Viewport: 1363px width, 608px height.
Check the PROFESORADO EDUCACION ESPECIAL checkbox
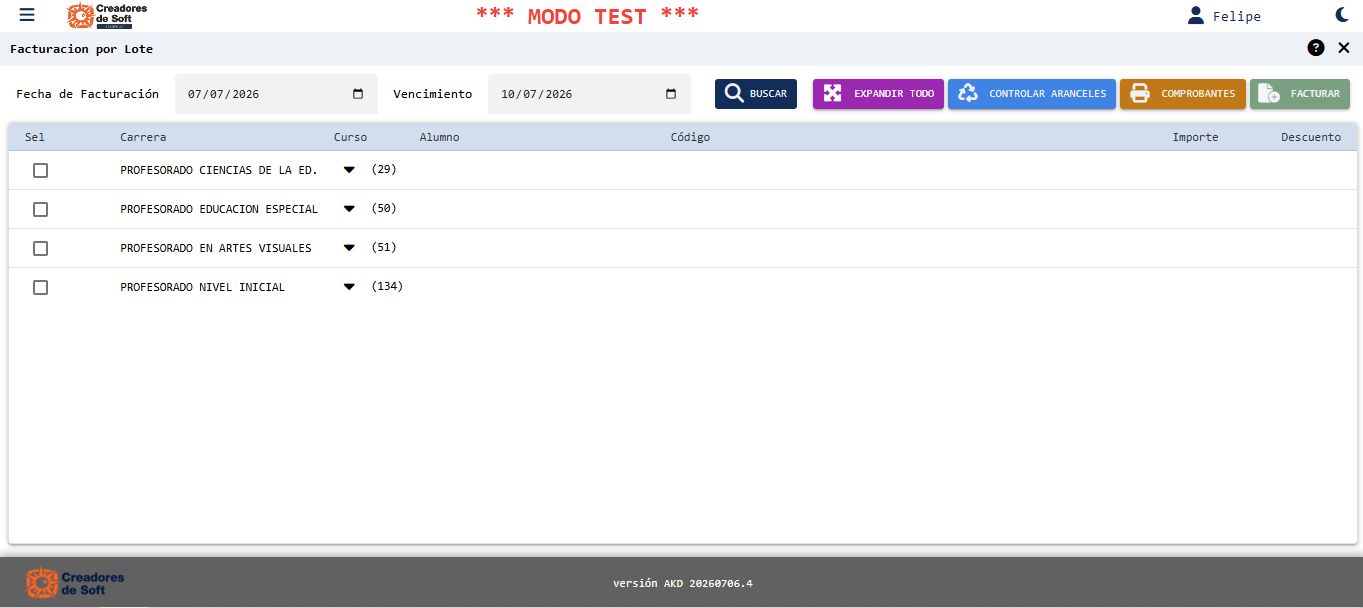(40, 209)
